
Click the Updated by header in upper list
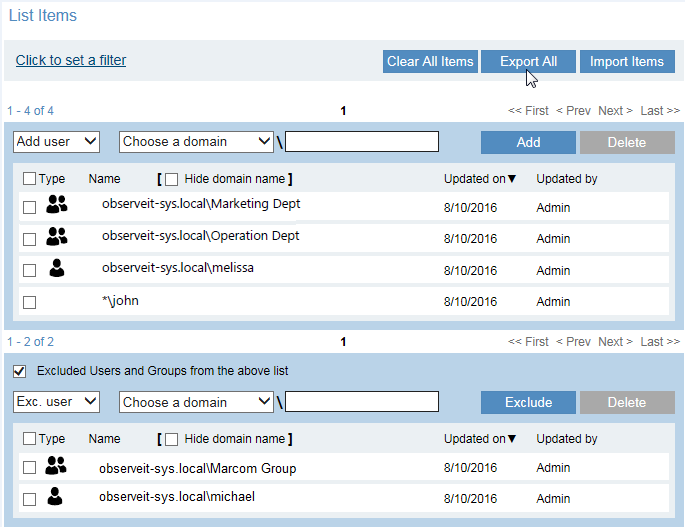(567, 179)
